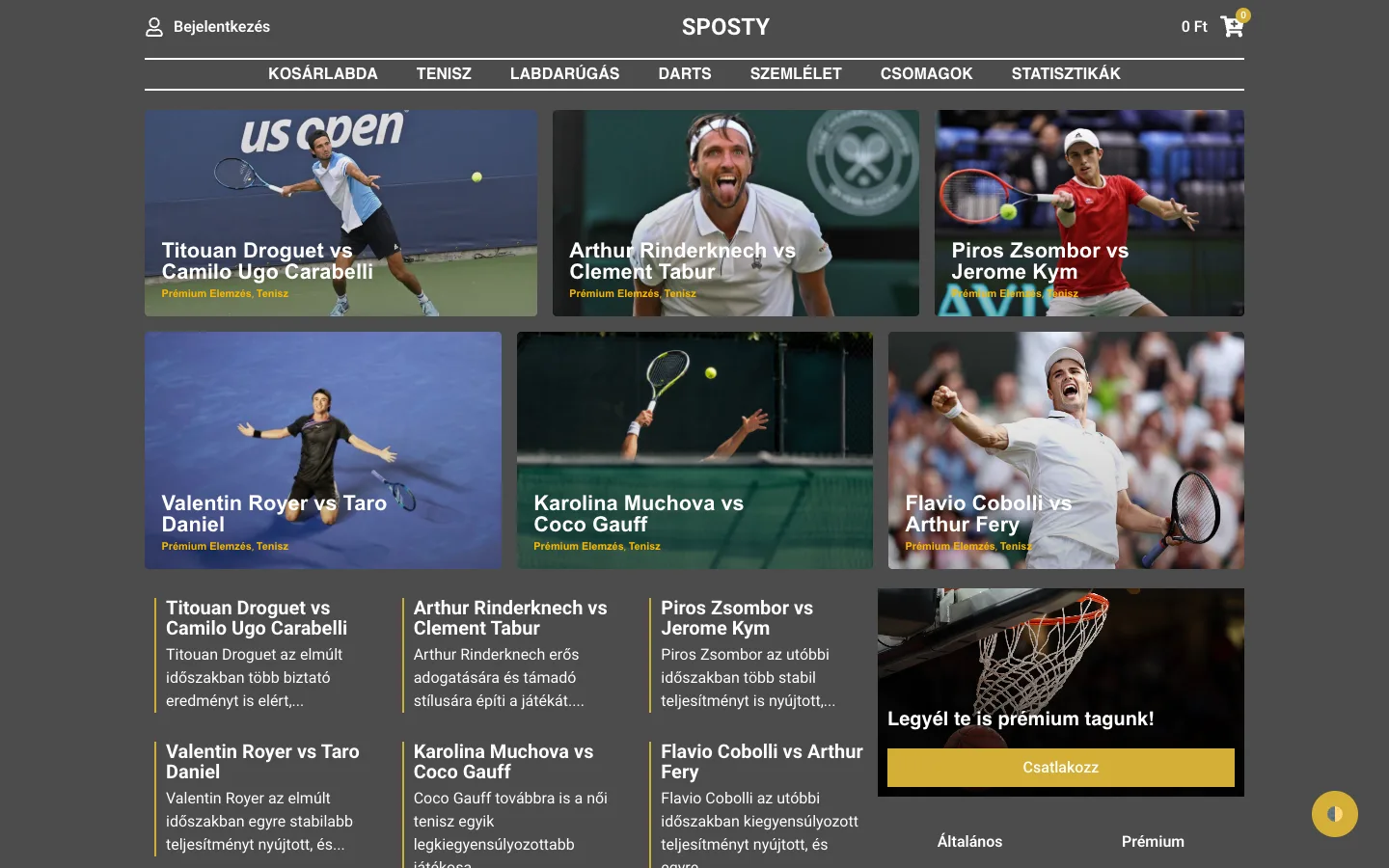Open article list title Piros Zsombor vs Jerome
The width and height of the screenshot is (1389, 868).
(x=737, y=618)
